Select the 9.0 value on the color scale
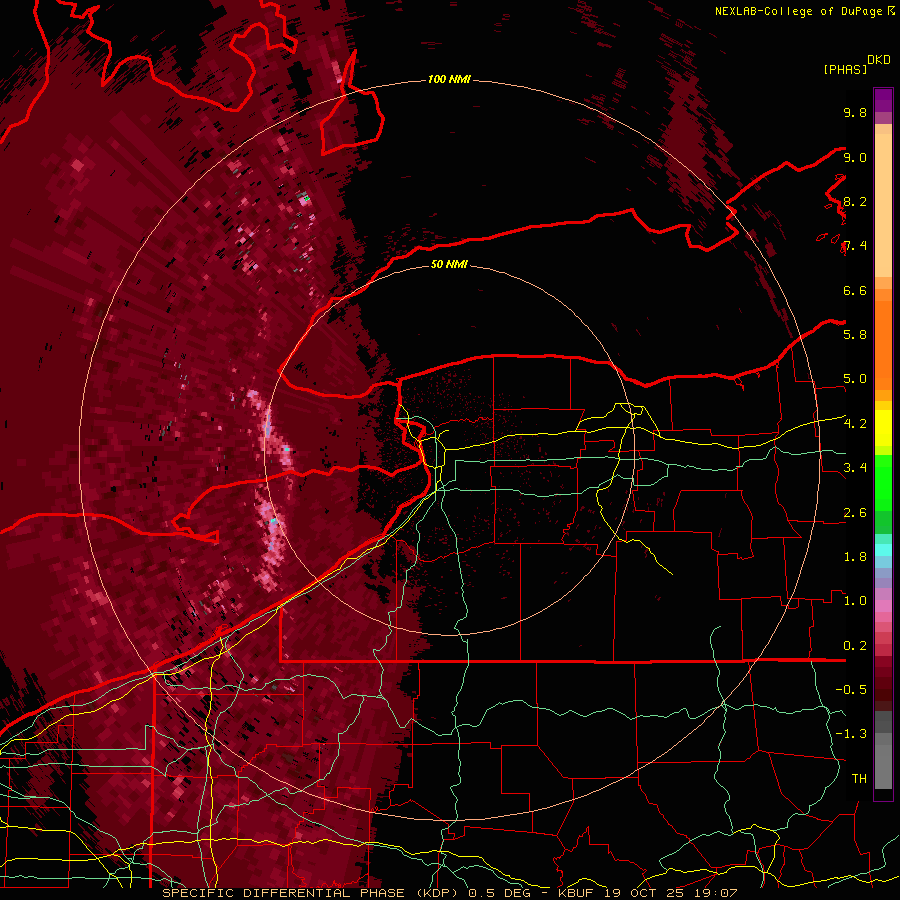This screenshot has width=900, height=900. (855, 157)
